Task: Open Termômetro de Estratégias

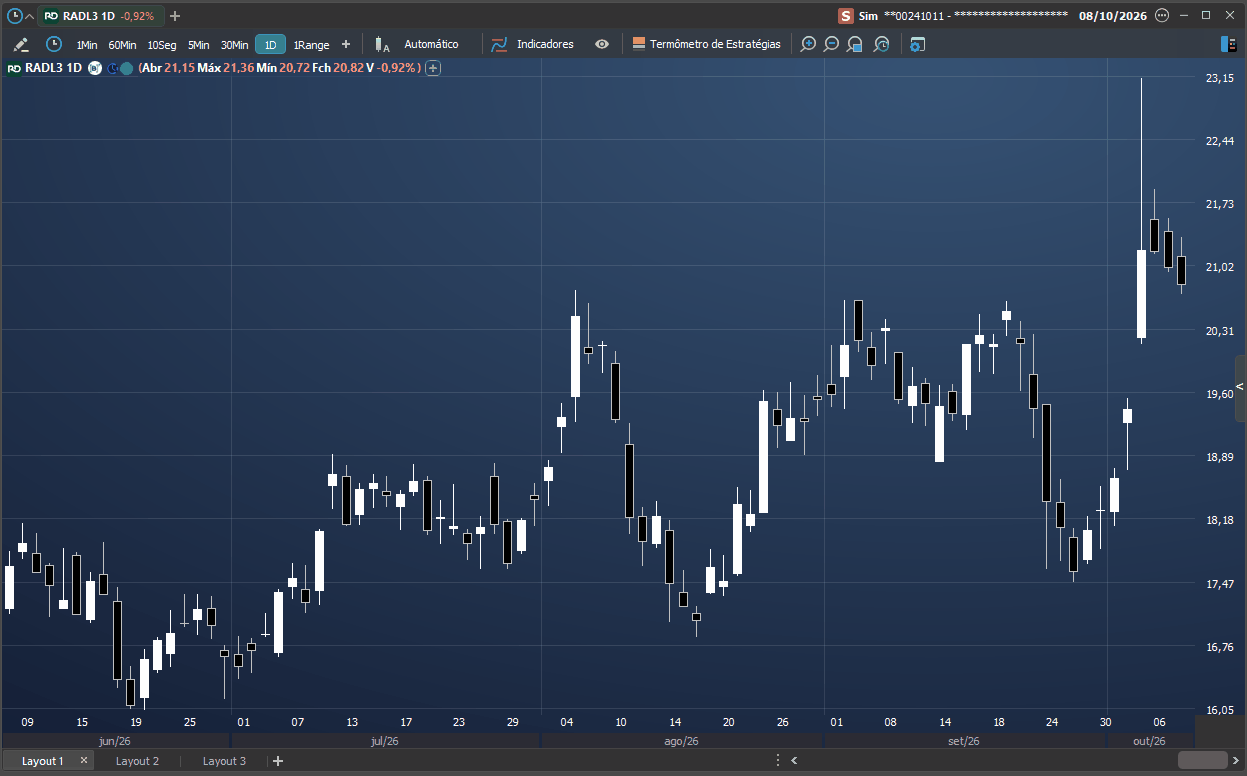Action: [x=706, y=44]
